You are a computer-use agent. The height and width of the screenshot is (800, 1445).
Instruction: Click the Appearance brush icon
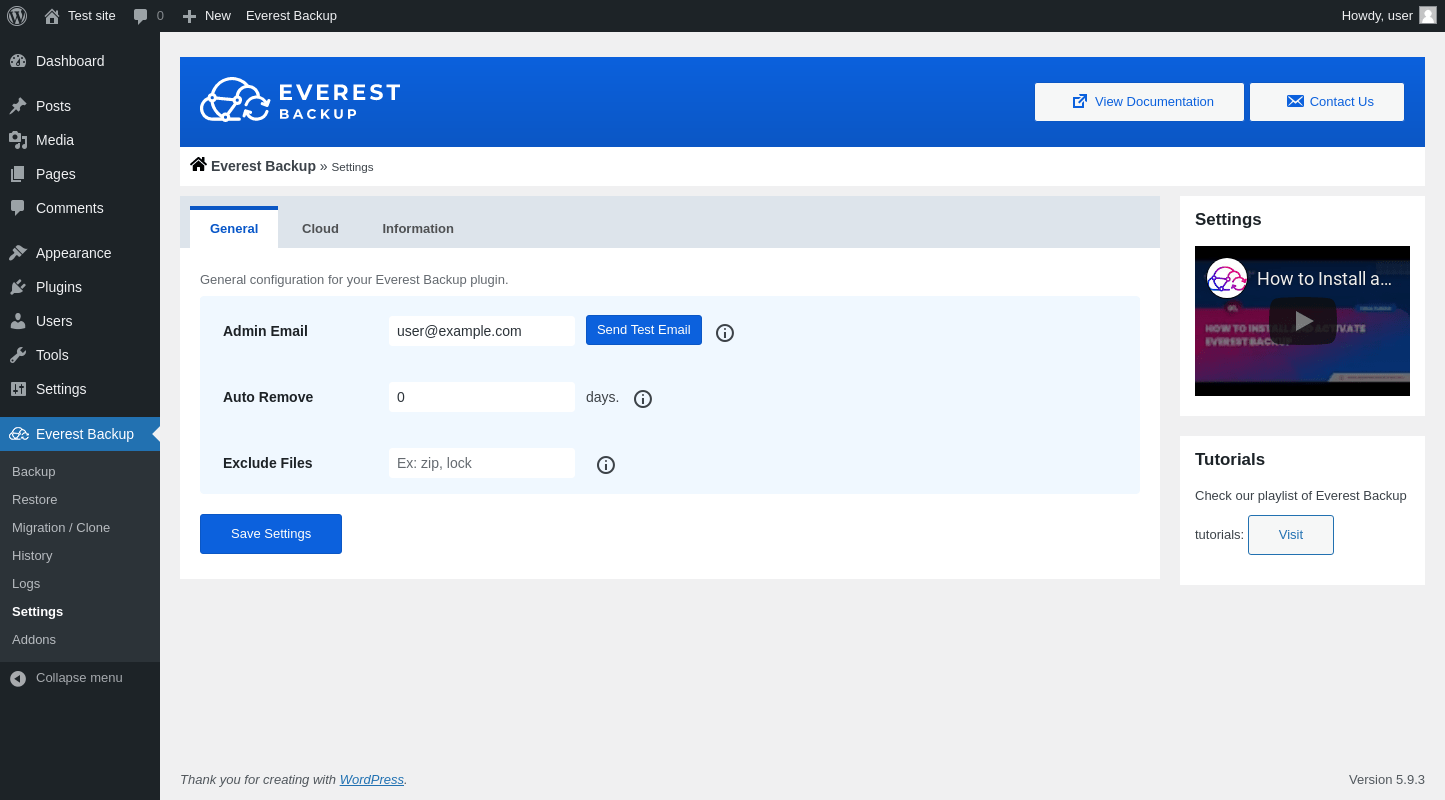pyautogui.click(x=18, y=253)
